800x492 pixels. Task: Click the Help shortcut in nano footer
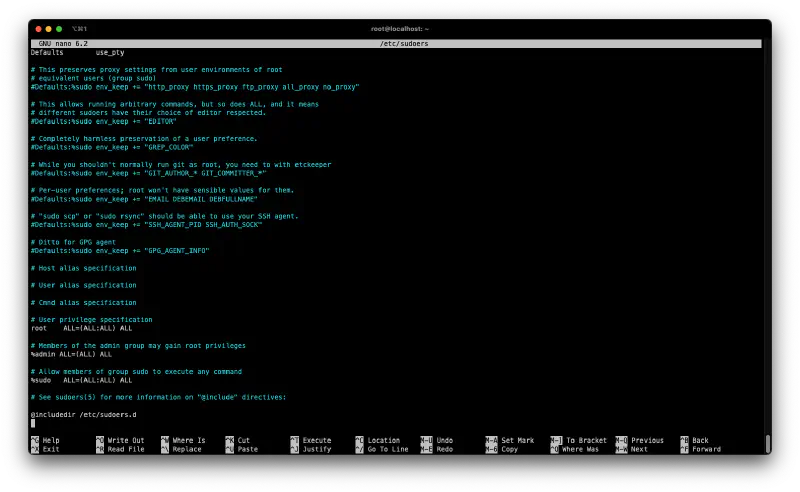click(45, 440)
